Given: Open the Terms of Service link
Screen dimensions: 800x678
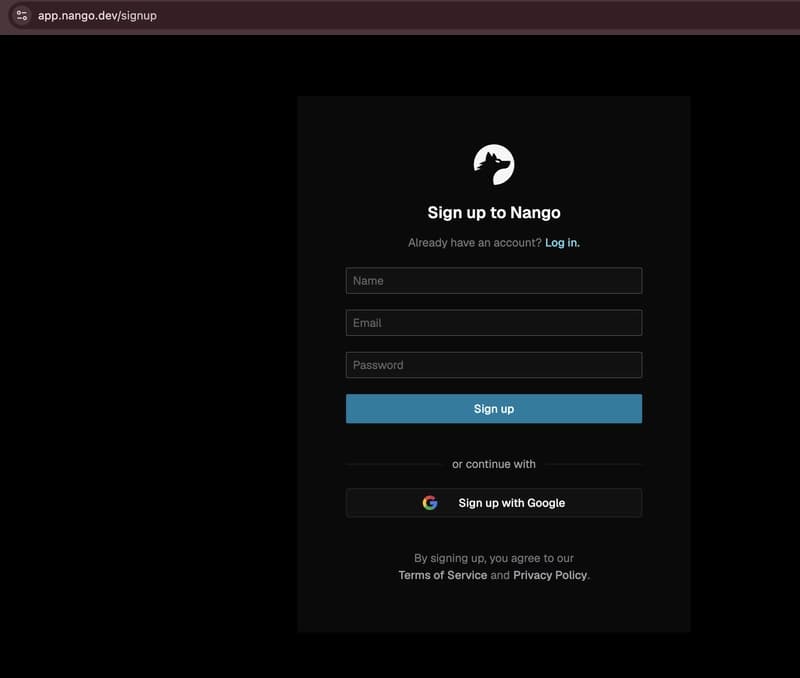Looking at the screenshot, I should [442, 575].
